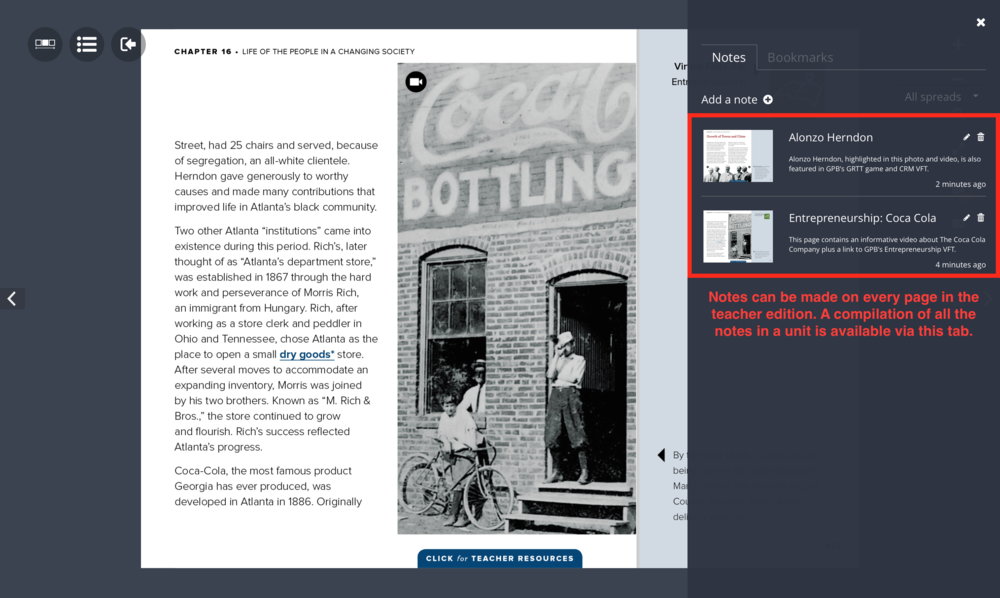Delete the Entrepreneurship: Coca Cola note

981,217
